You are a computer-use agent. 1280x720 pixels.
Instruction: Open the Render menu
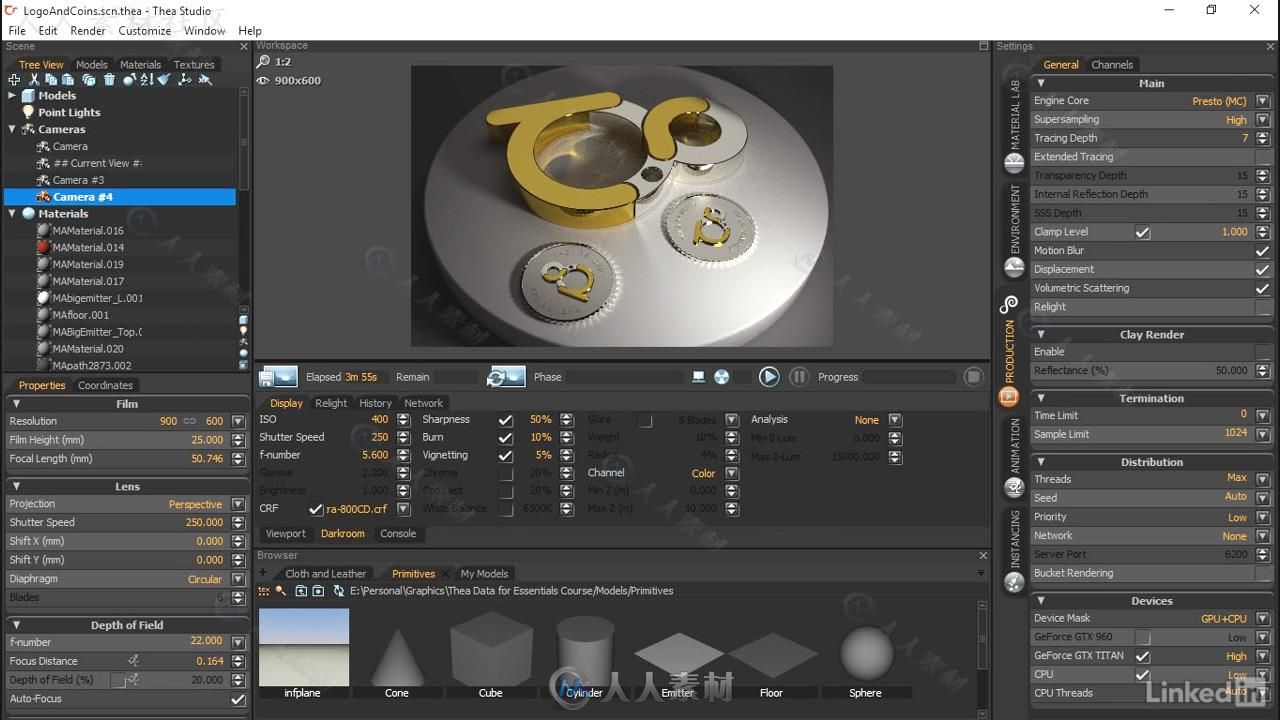[88, 30]
